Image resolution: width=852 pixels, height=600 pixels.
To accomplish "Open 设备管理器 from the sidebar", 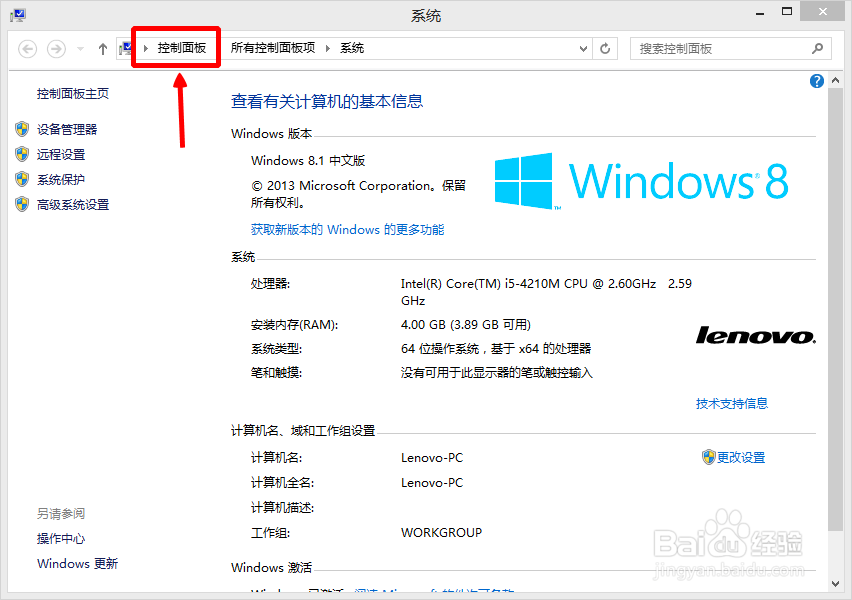I will click(x=67, y=129).
